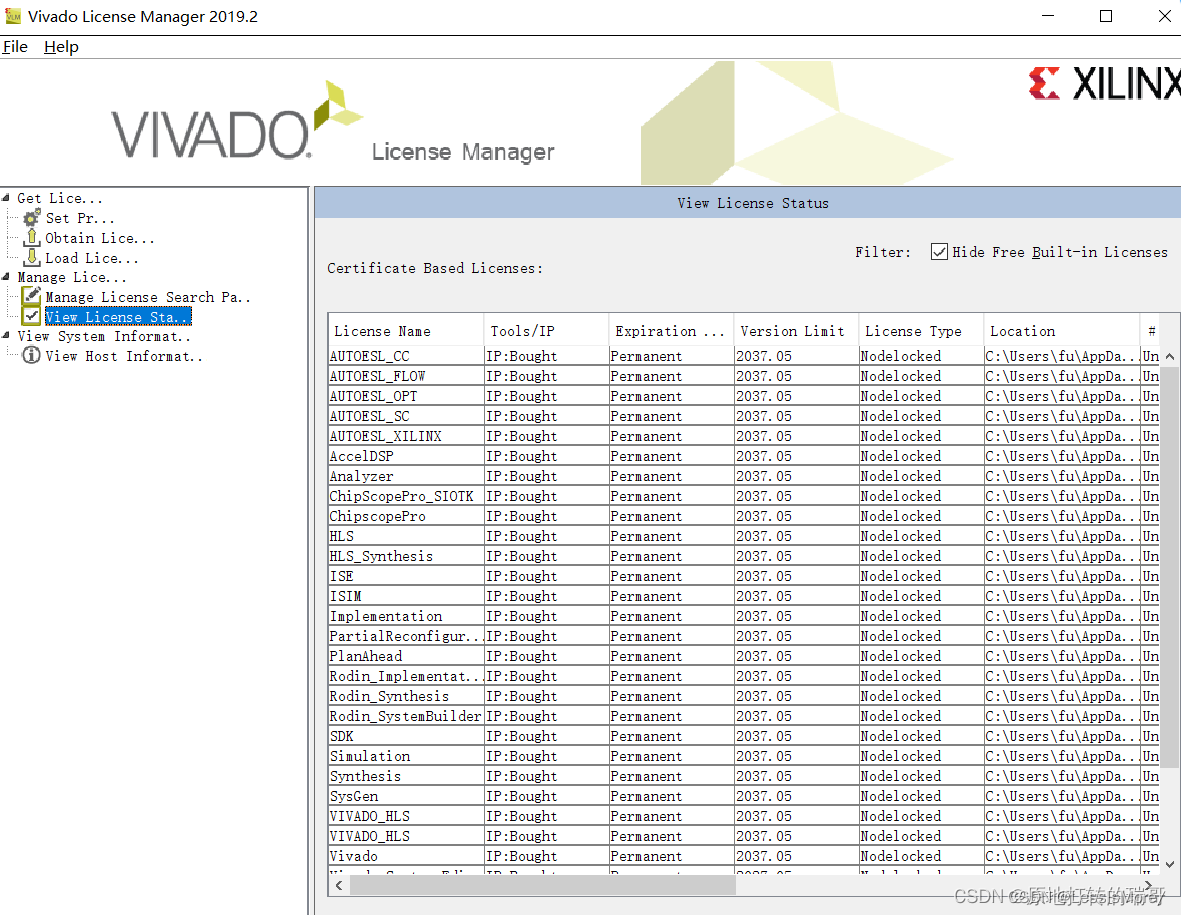Click the # column header
The image size is (1181, 915).
pos(1152,331)
